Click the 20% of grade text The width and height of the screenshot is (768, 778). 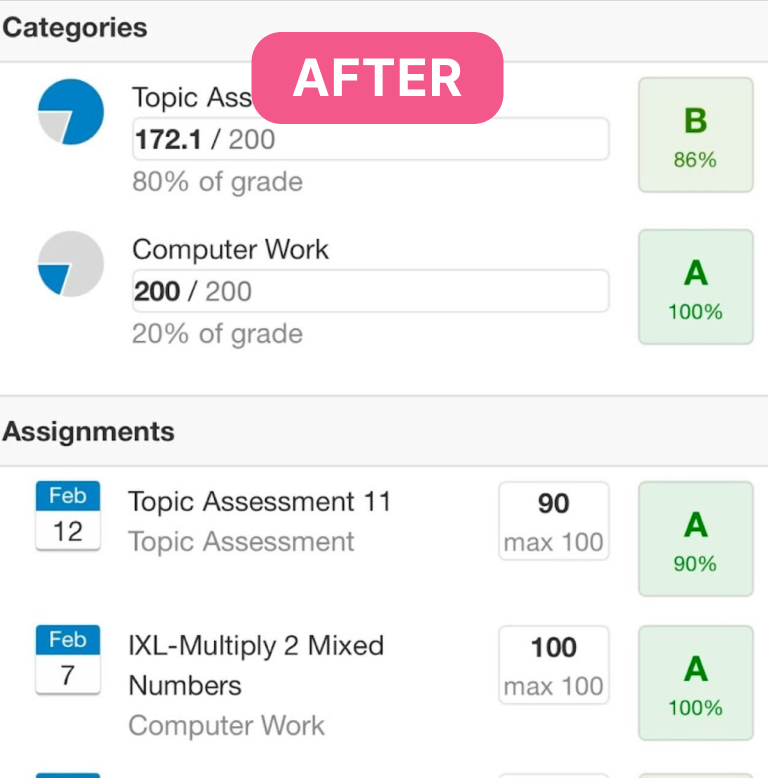tap(217, 334)
